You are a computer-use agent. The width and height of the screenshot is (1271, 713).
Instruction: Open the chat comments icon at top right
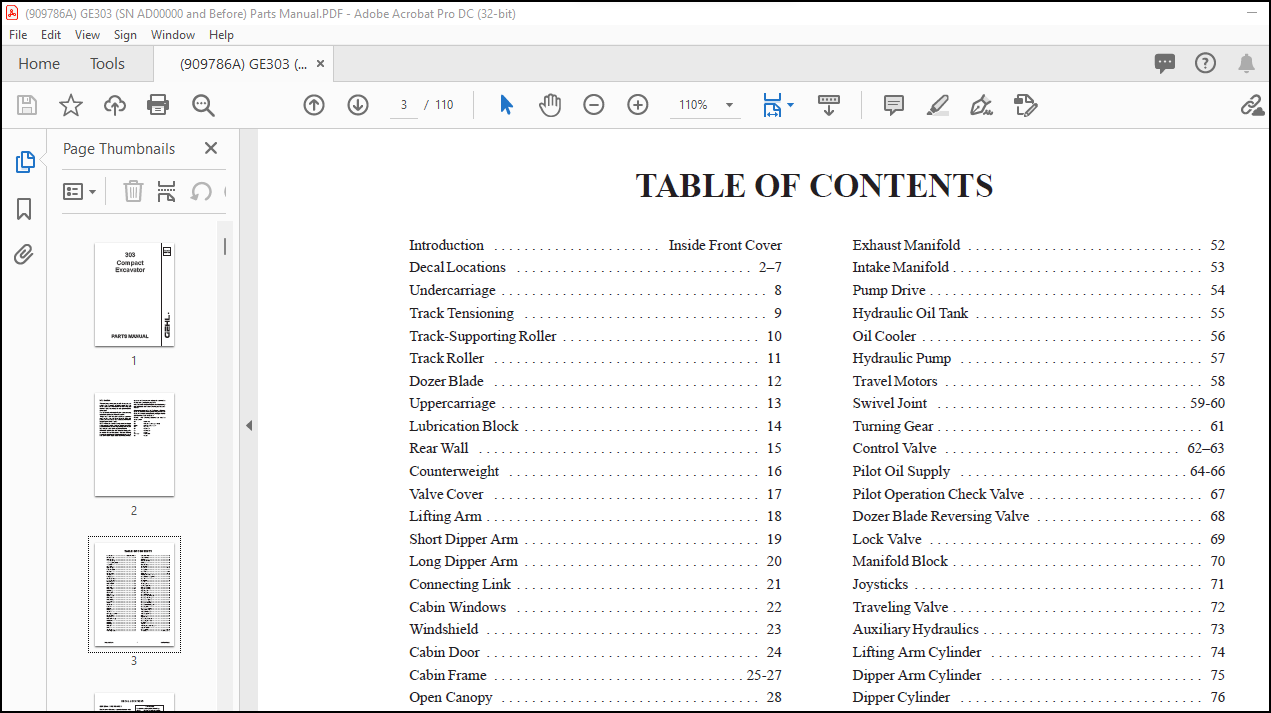point(1165,63)
